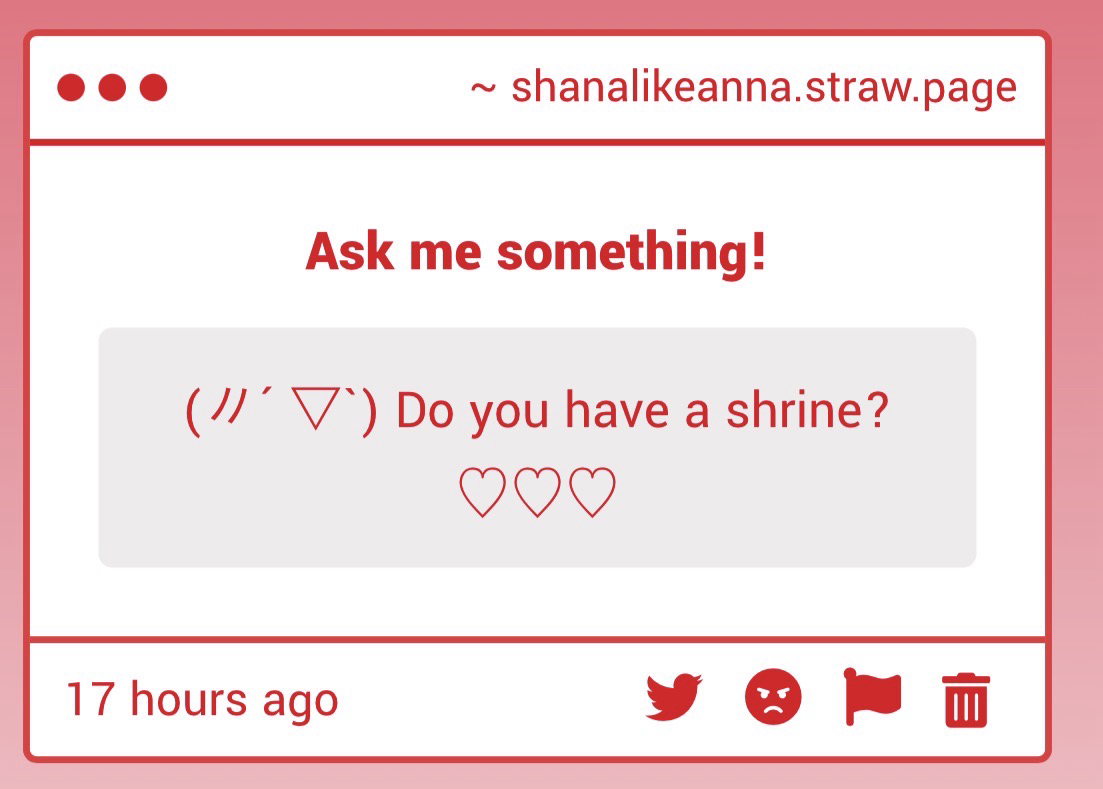
Task: Click the third red dot in header
Action: pos(153,88)
